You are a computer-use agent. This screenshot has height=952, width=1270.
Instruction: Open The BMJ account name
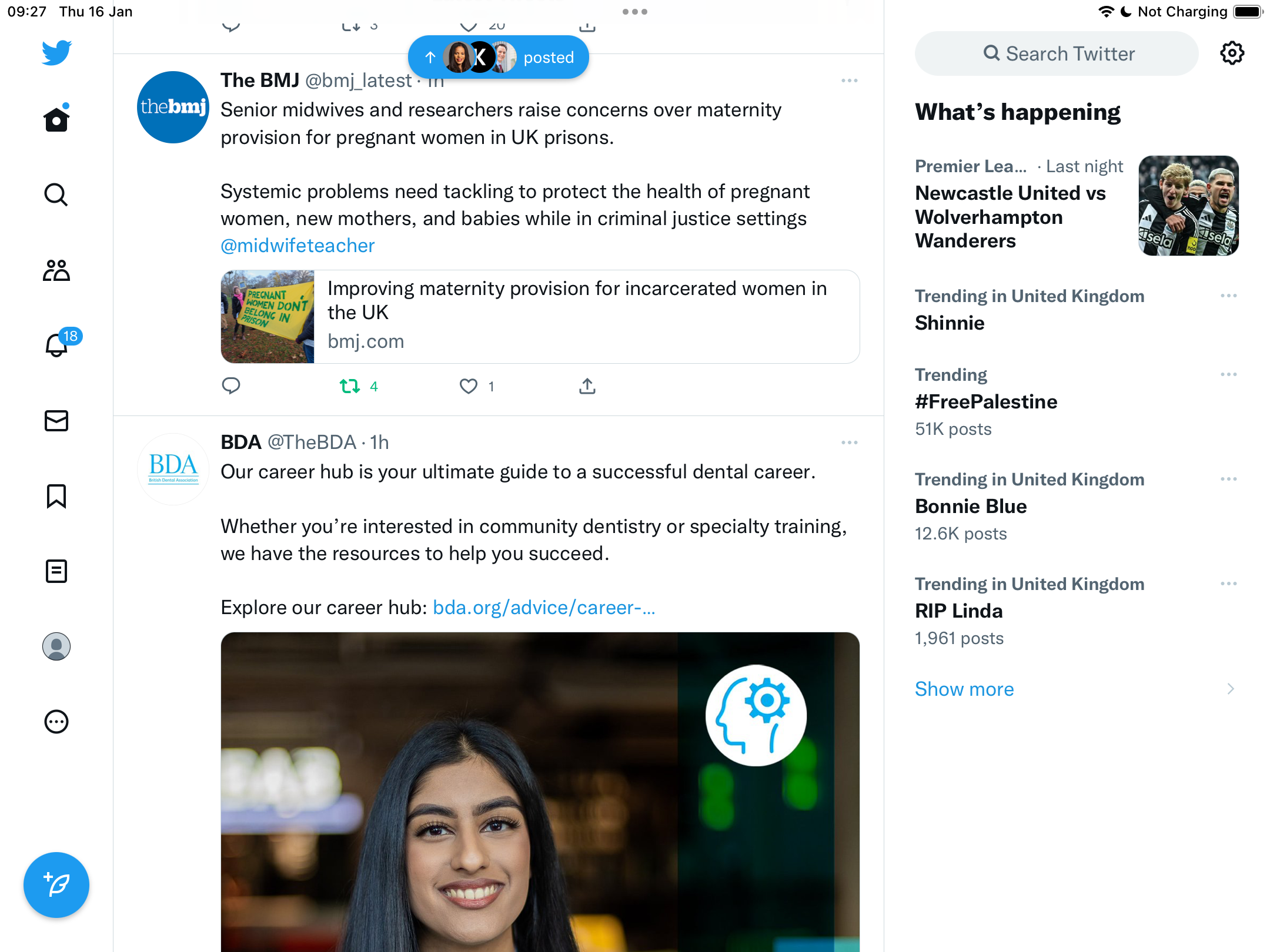point(260,81)
